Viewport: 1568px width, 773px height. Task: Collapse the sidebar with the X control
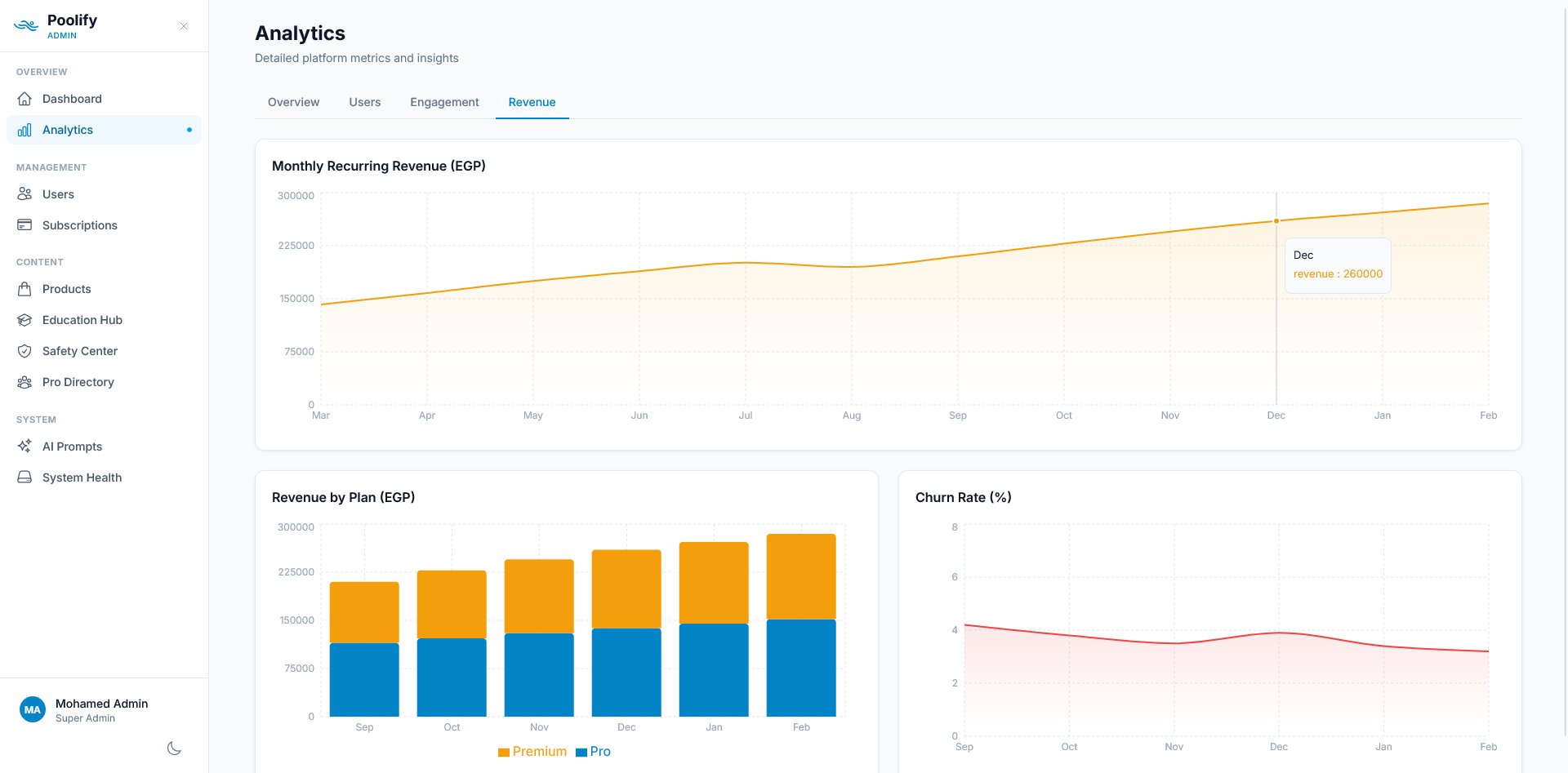183,25
